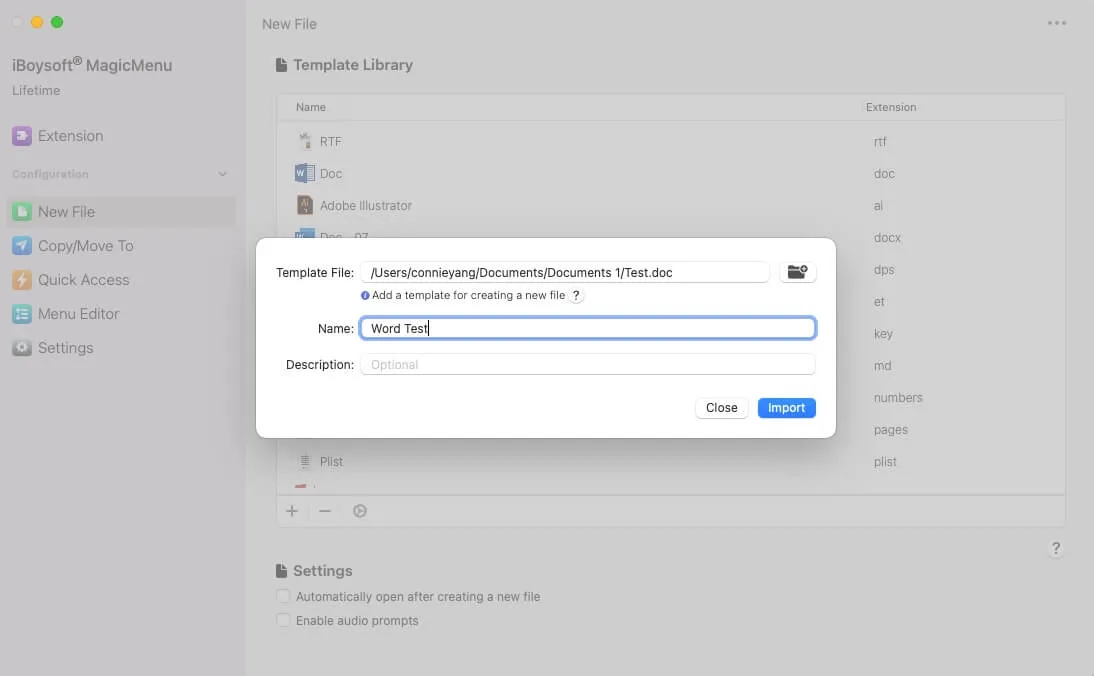
Task: Click the optional Description field
Action: (x=587, y=365)
